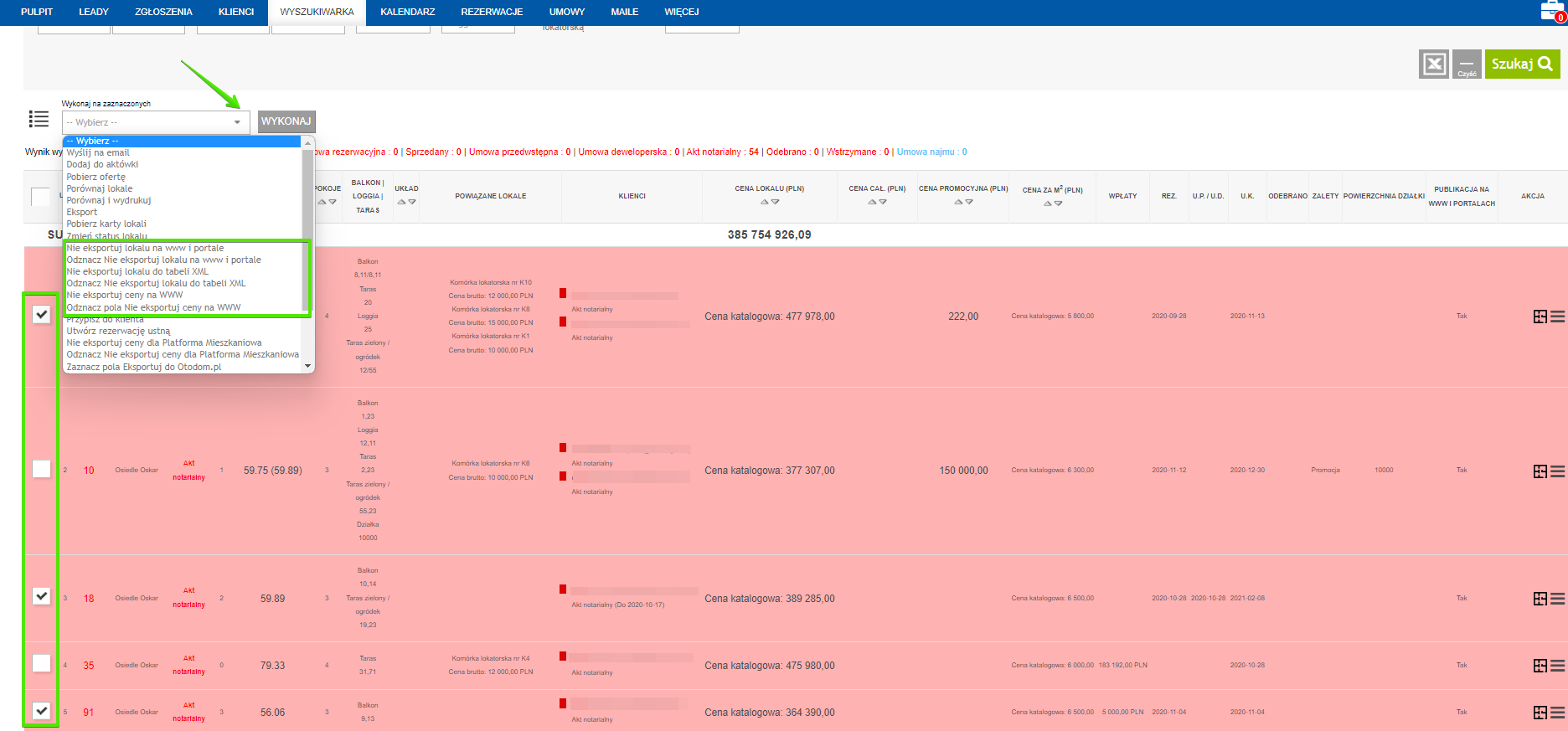Image resolution: width=1568 pixels, height=731 pixels.
Task: Click the WYKONAJ button
Action: (x=286, y=121)
